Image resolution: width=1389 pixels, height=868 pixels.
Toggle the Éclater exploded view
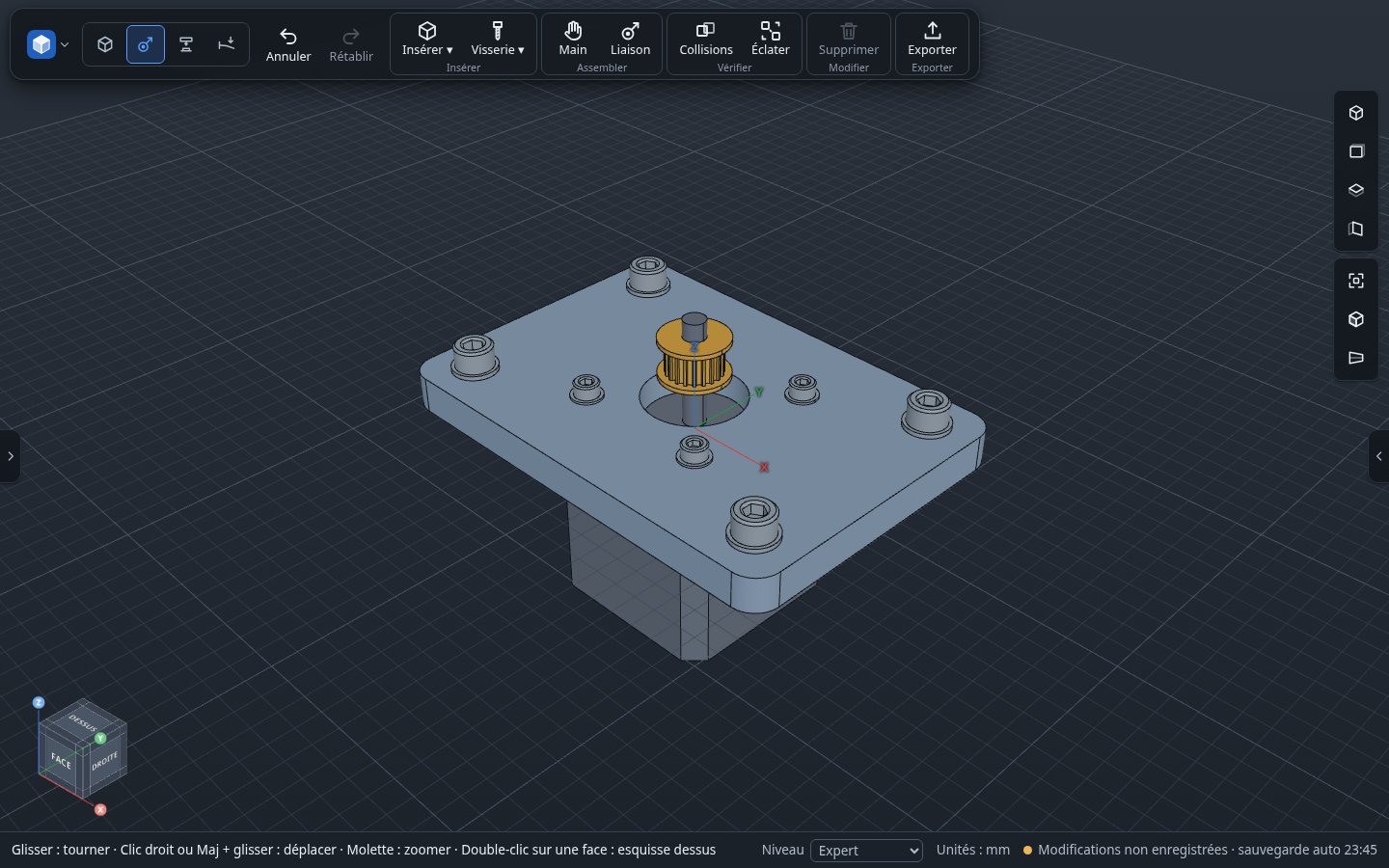(x=770, y=40)
